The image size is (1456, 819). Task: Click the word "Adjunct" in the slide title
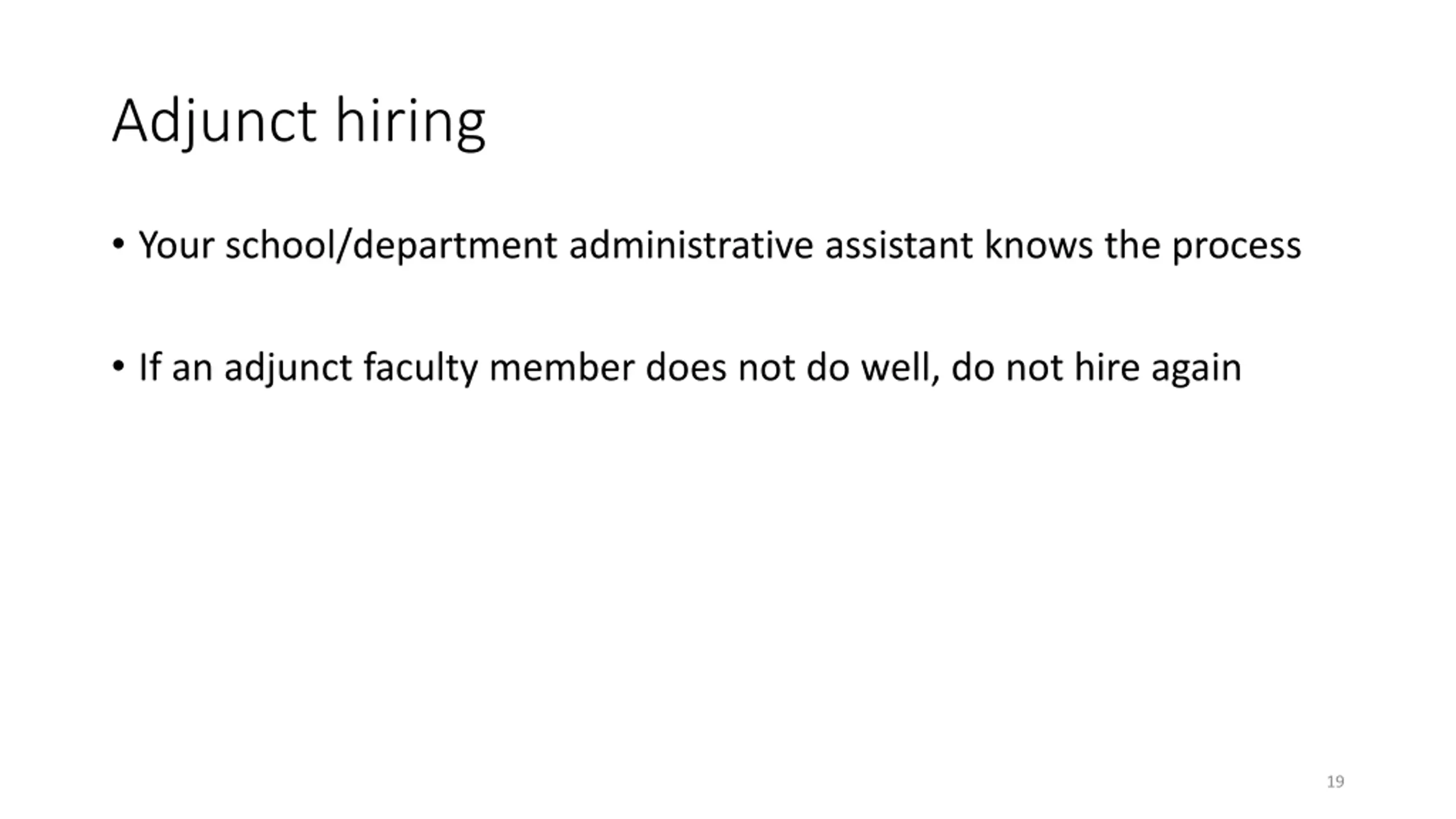tap(214, 121)
